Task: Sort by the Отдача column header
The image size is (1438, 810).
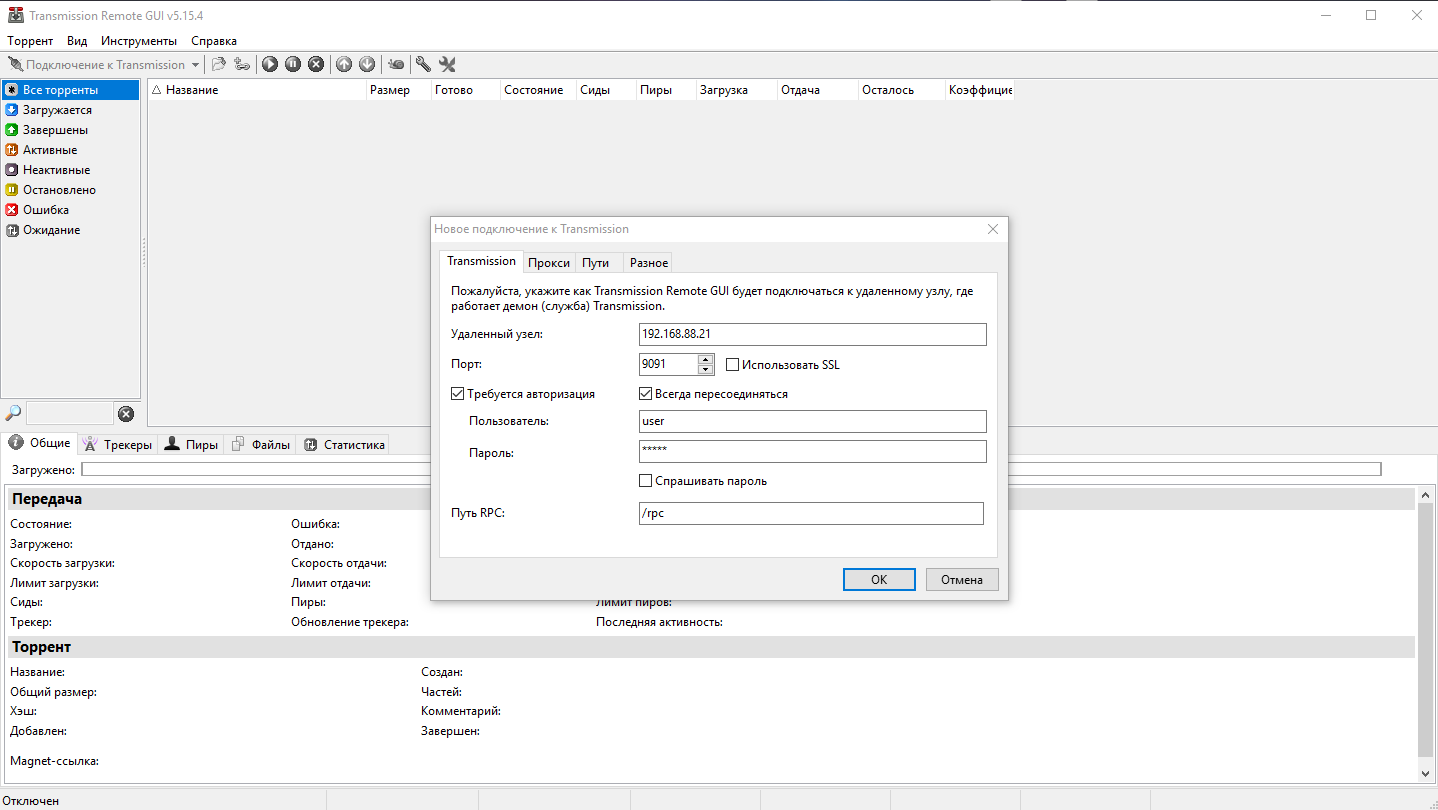Action: pos(817,90)
